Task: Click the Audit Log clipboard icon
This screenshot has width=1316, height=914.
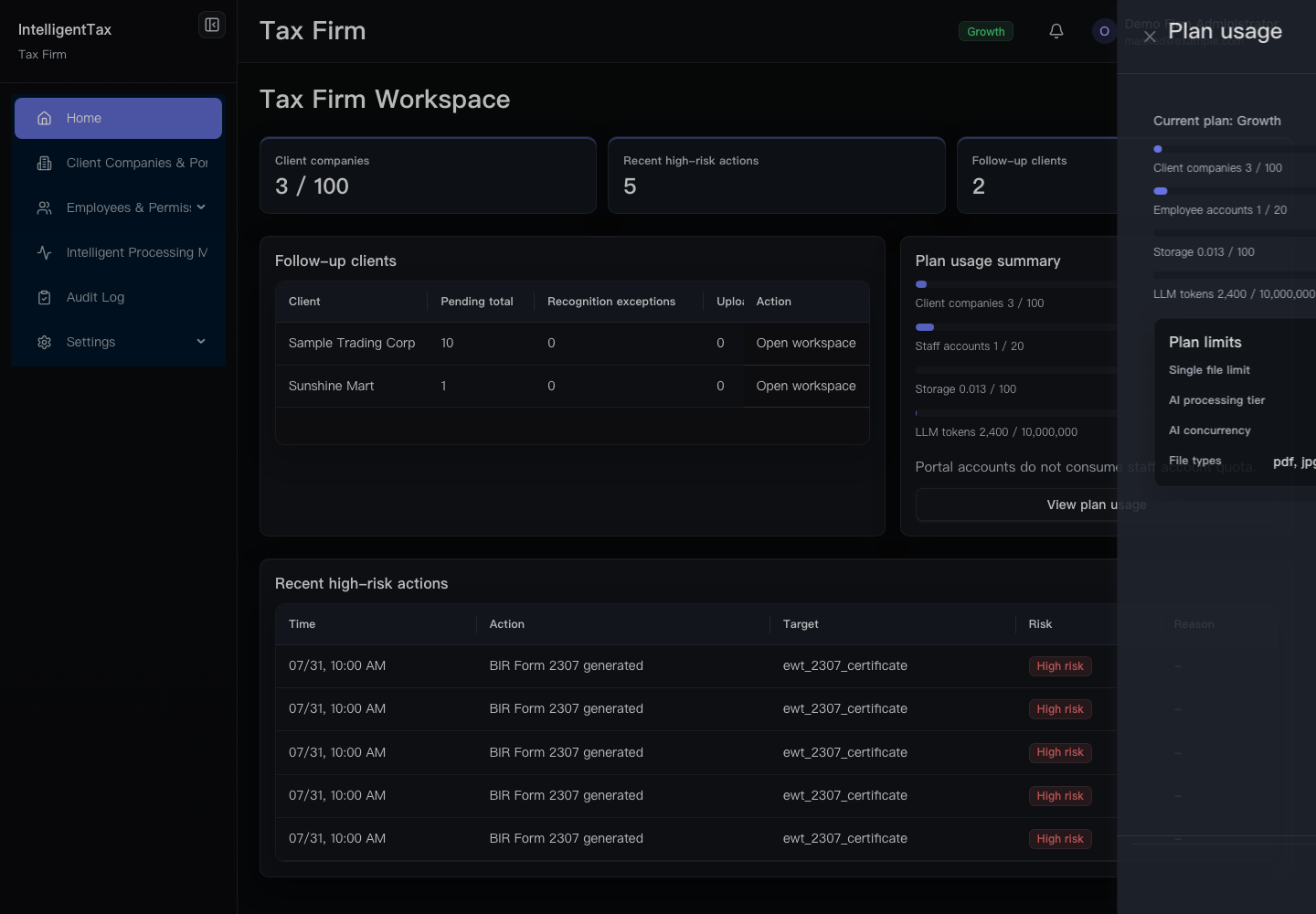Action: coord(44,297)
